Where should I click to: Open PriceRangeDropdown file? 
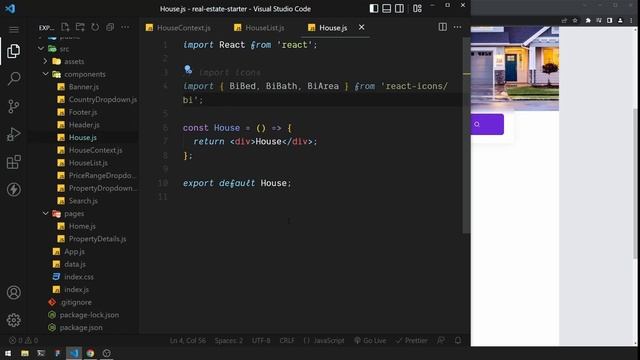point(102,176)
